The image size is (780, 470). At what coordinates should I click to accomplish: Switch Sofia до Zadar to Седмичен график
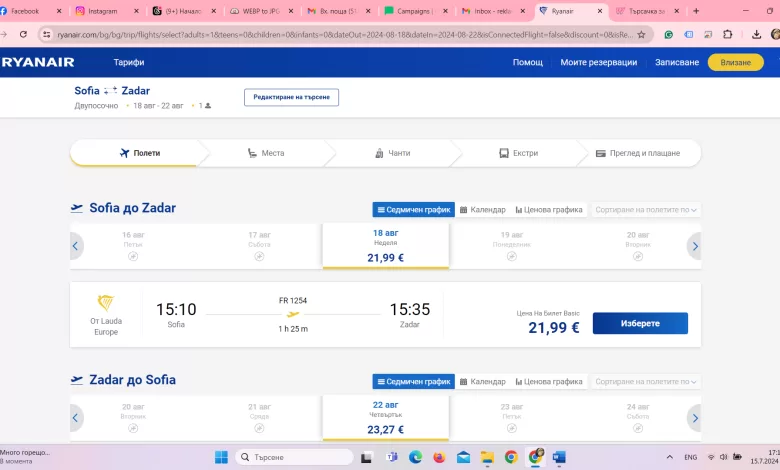pyautogui.click(x=414, y=209)
